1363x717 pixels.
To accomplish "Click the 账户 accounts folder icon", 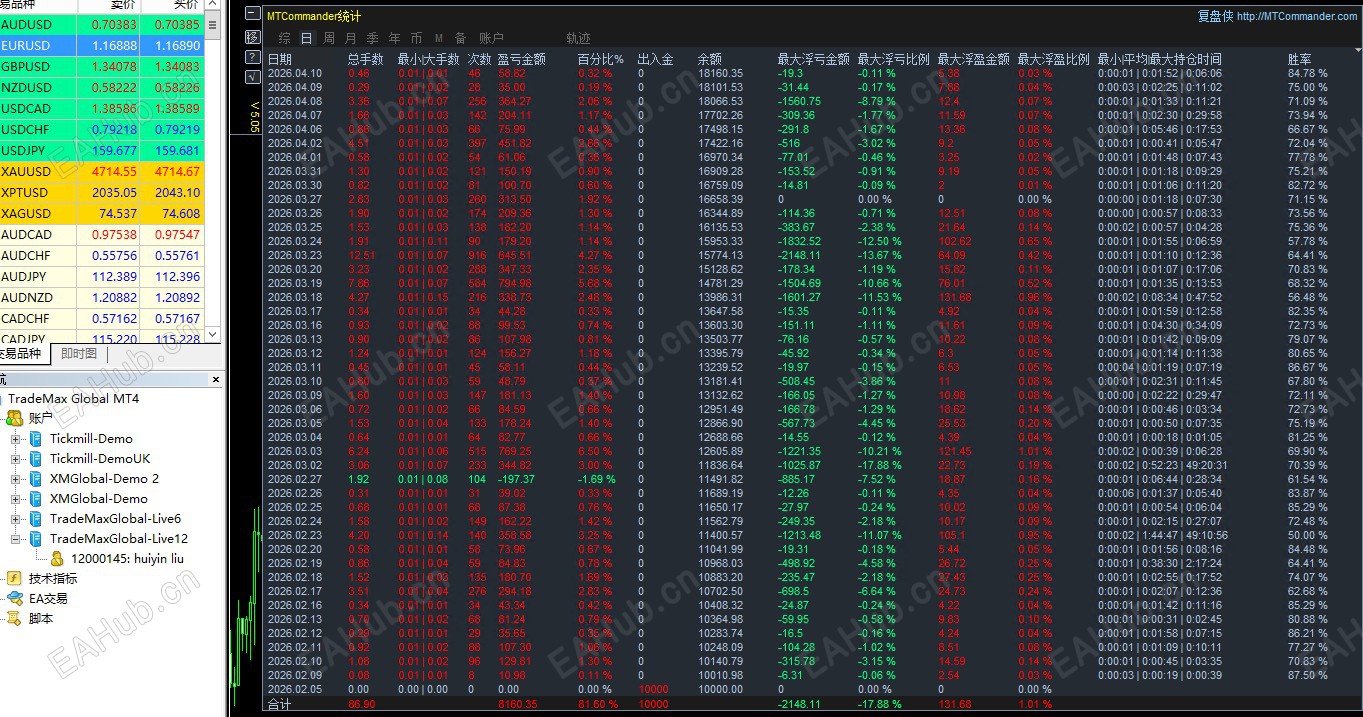I will (x=15, y=419).
